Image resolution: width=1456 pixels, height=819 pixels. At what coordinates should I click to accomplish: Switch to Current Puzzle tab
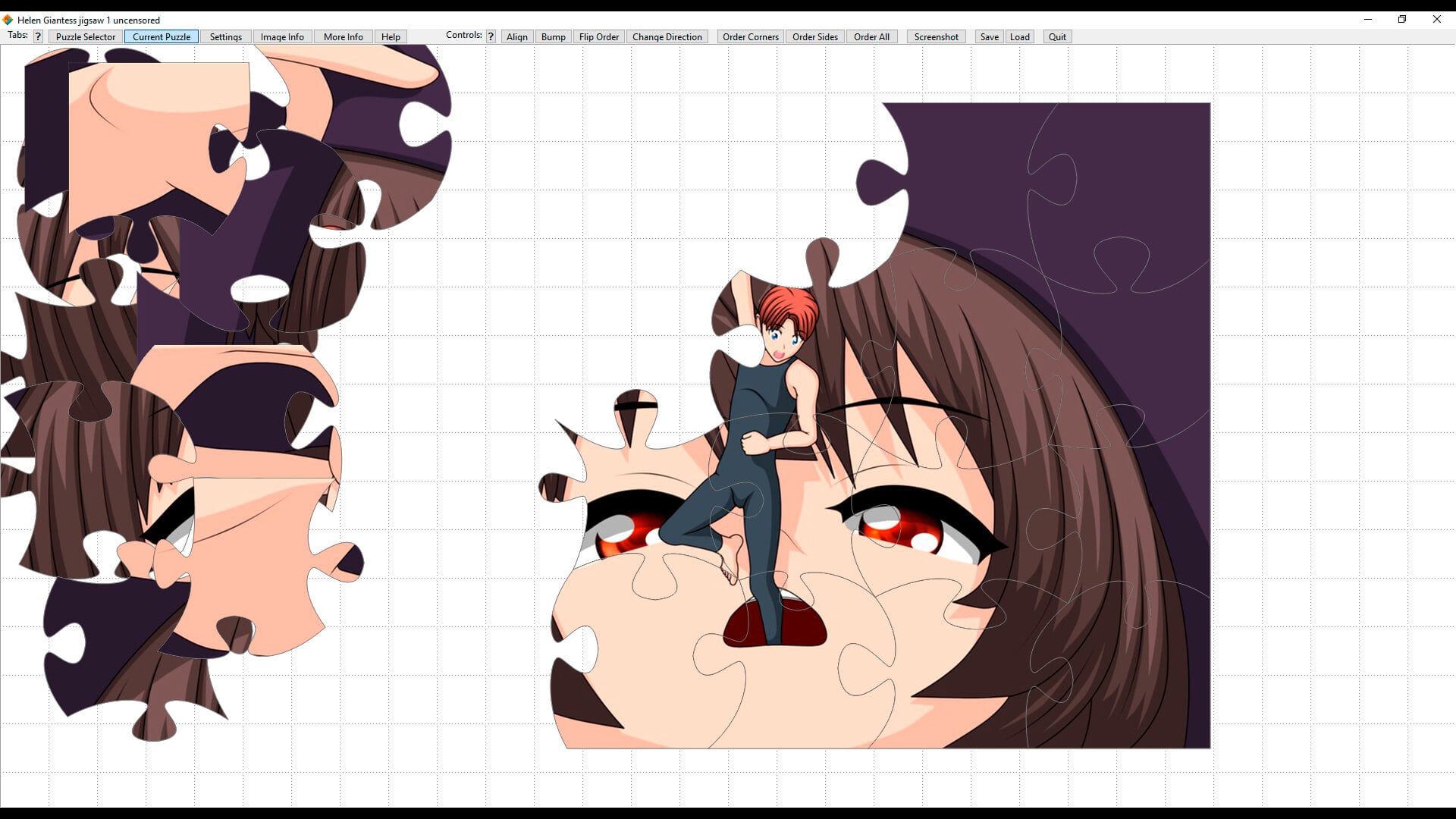(x=162, y=36)
